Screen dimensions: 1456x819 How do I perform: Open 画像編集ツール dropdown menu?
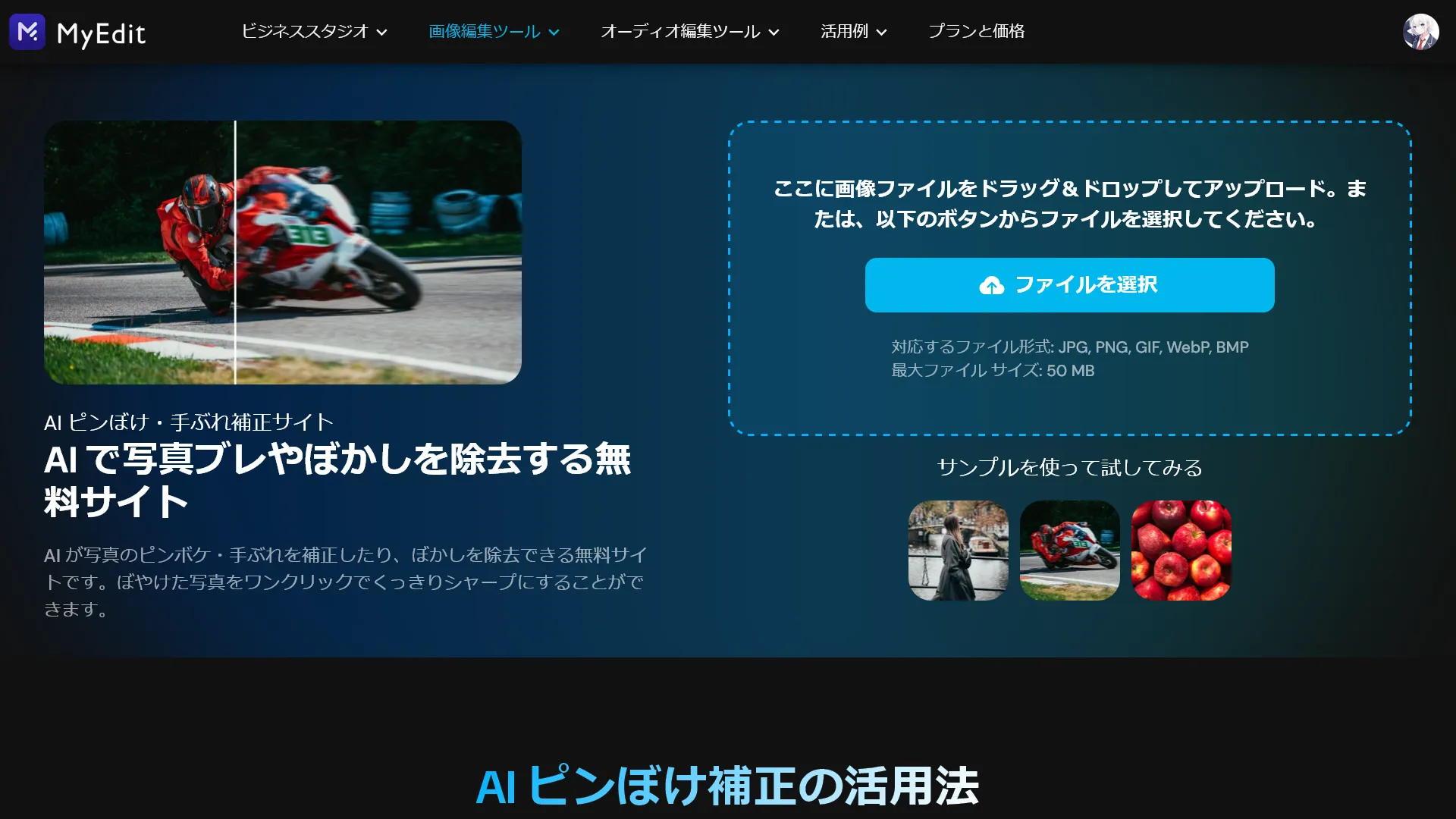[493, 32]
